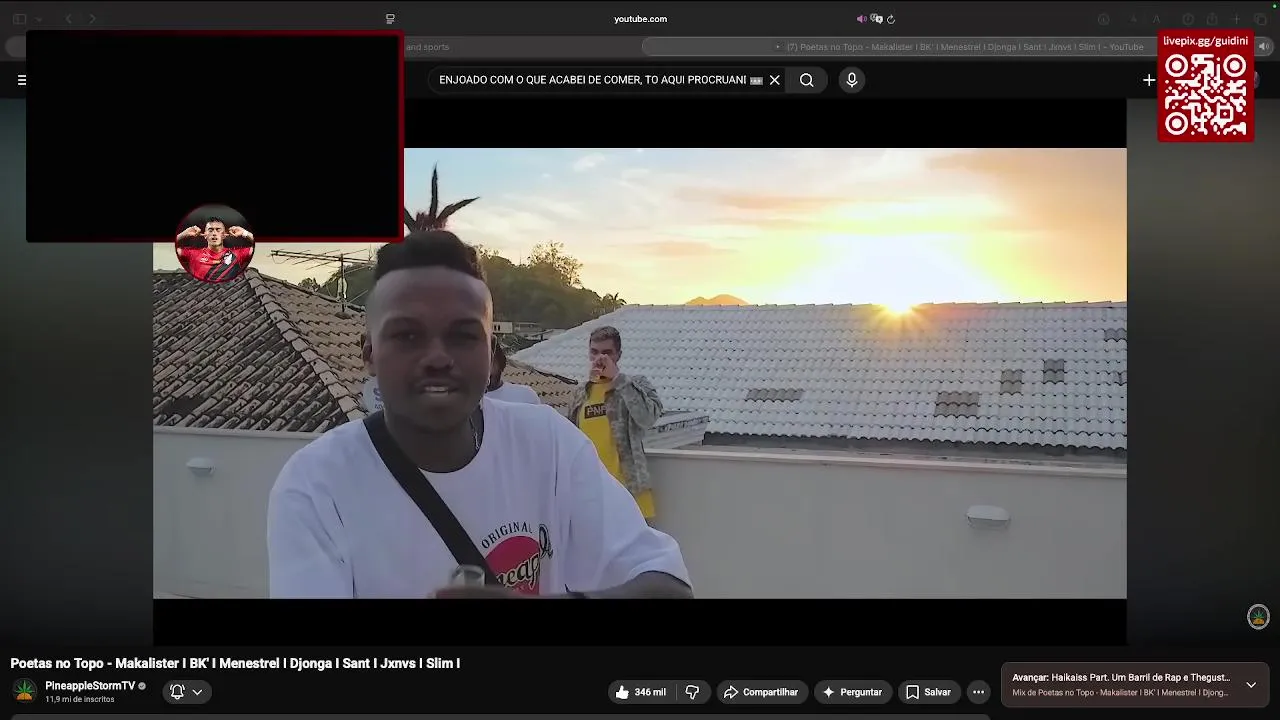Go back with Safari back arrow

pos(68,19)
